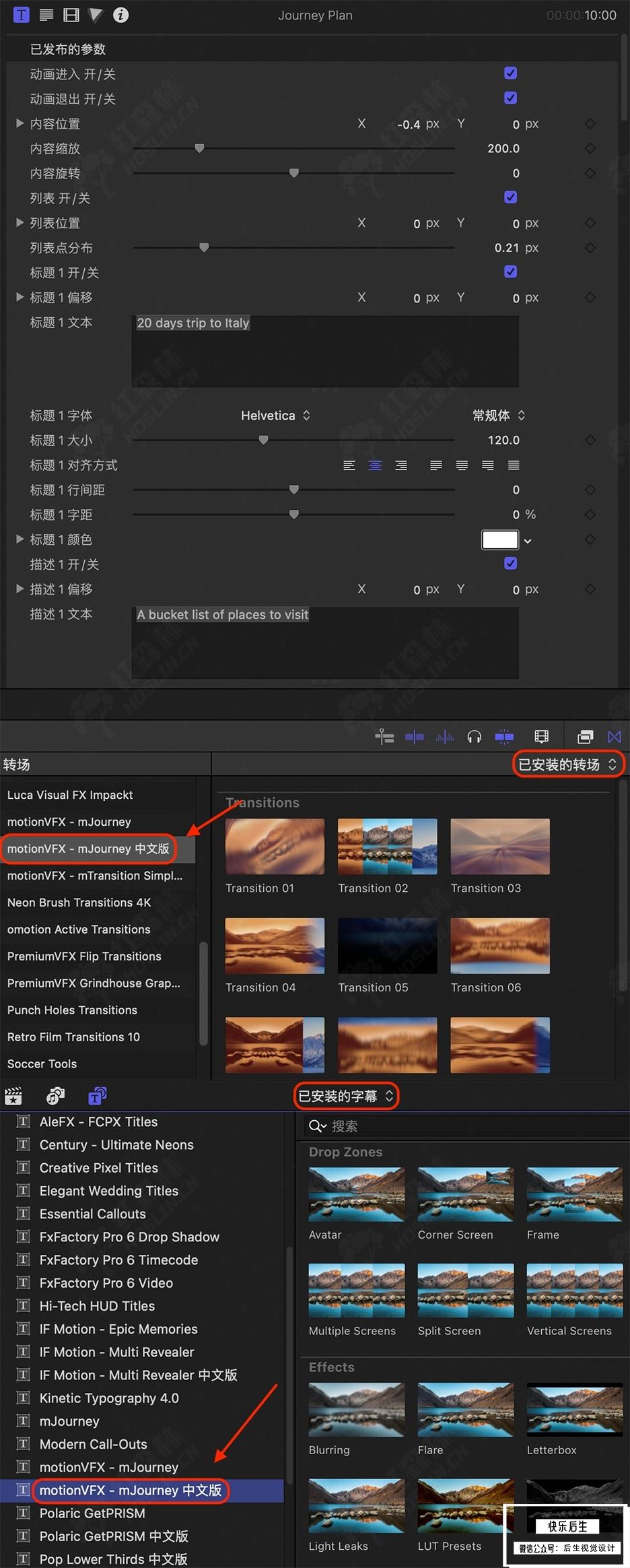The height and width of the screenshot is (1568, 630).
Task: Select the Transition 05 thumbnail
Action: coord(388,946)
